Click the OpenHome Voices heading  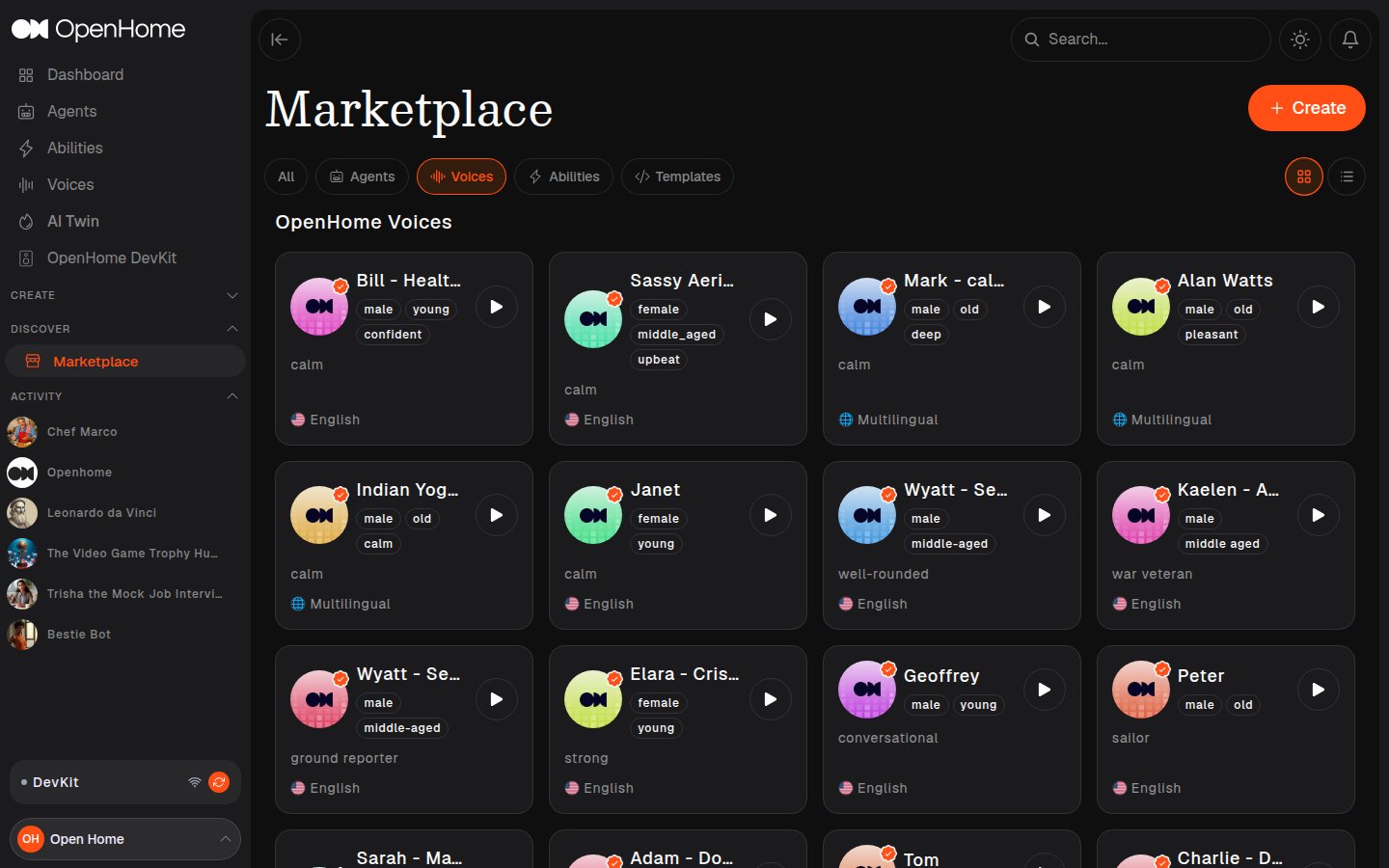tap(364, 222)
